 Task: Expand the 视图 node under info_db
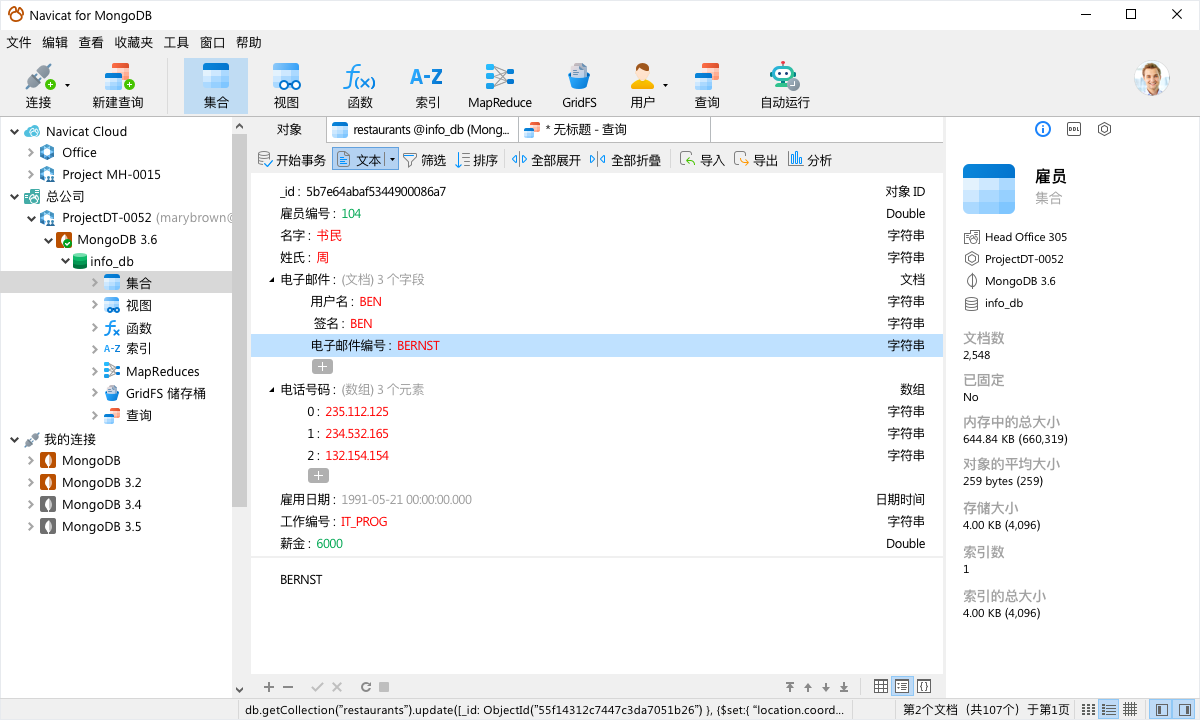[x=95, y=305]
